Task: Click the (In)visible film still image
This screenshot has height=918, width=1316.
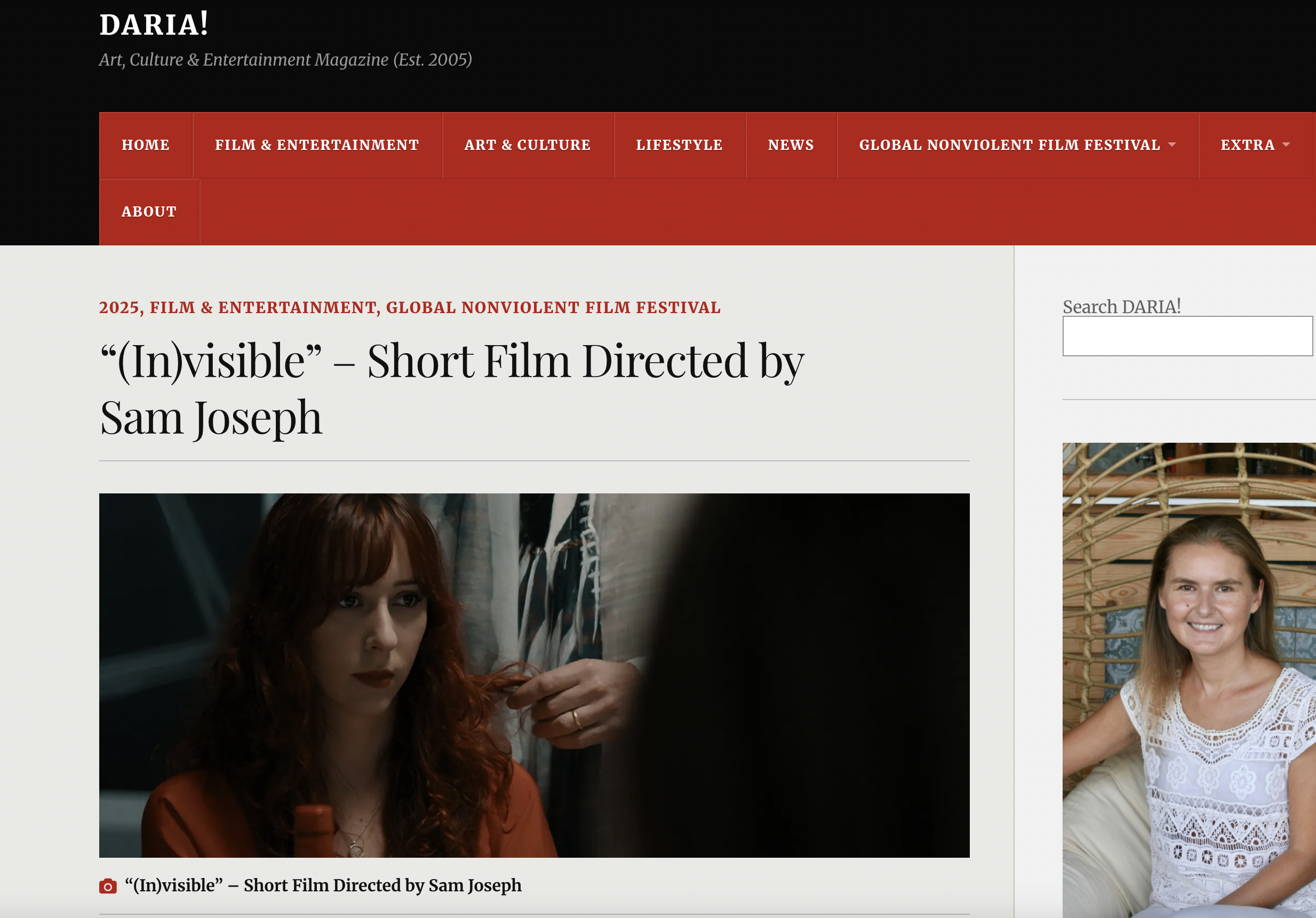Action: click(x=533, y=675)
